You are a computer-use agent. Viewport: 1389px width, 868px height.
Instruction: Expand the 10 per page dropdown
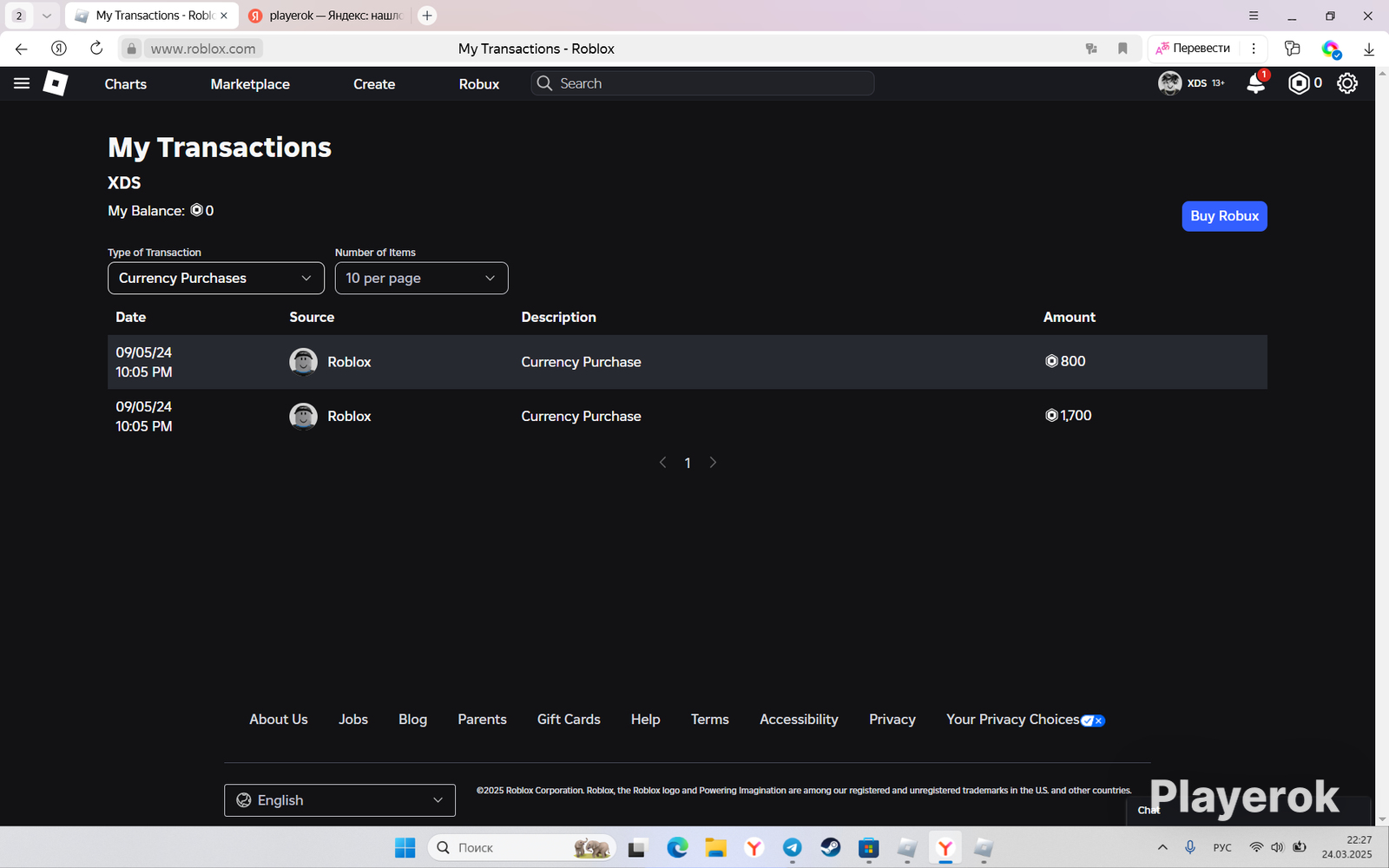pos(421,278)
